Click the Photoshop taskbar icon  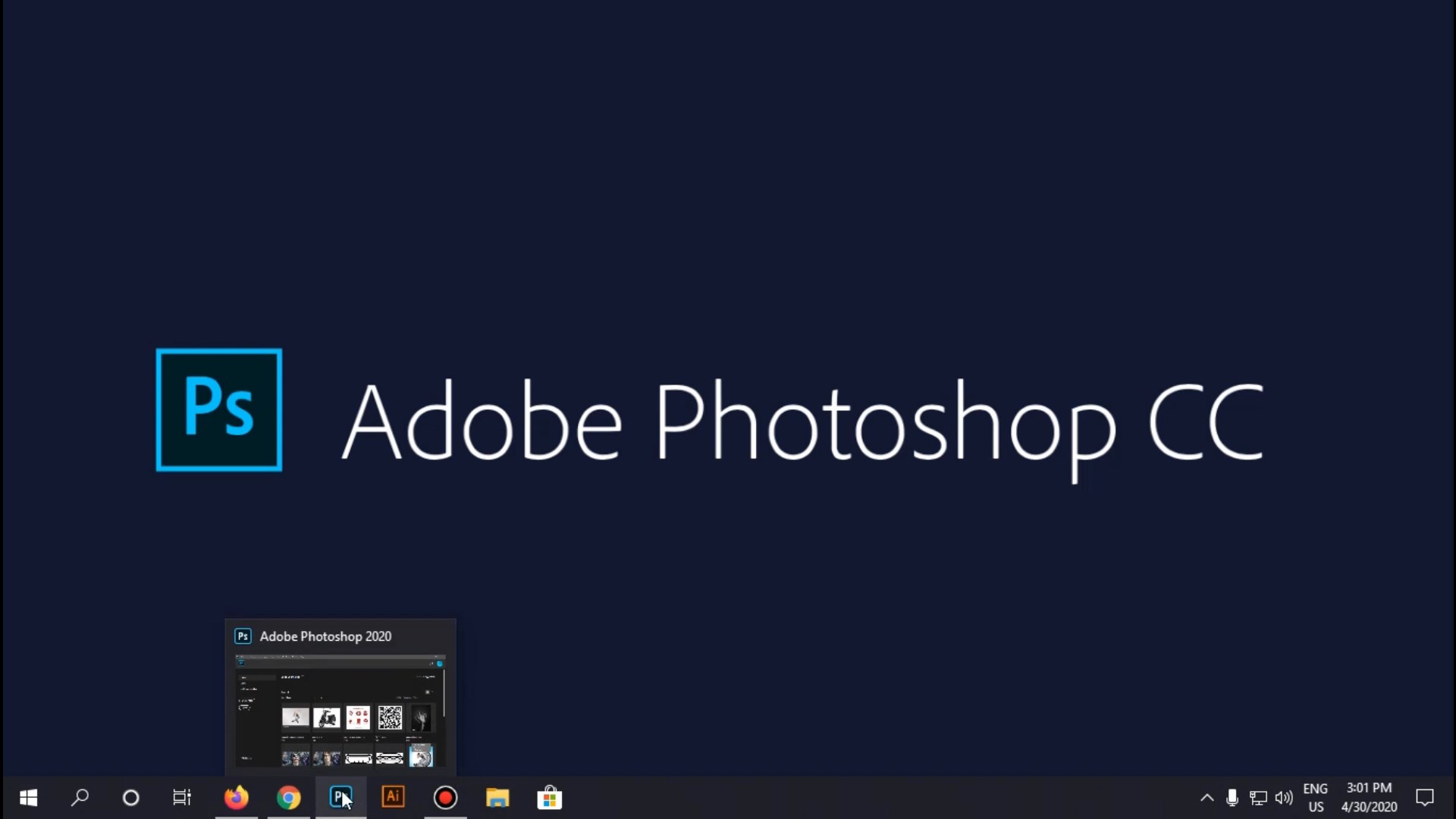point(340,798)
